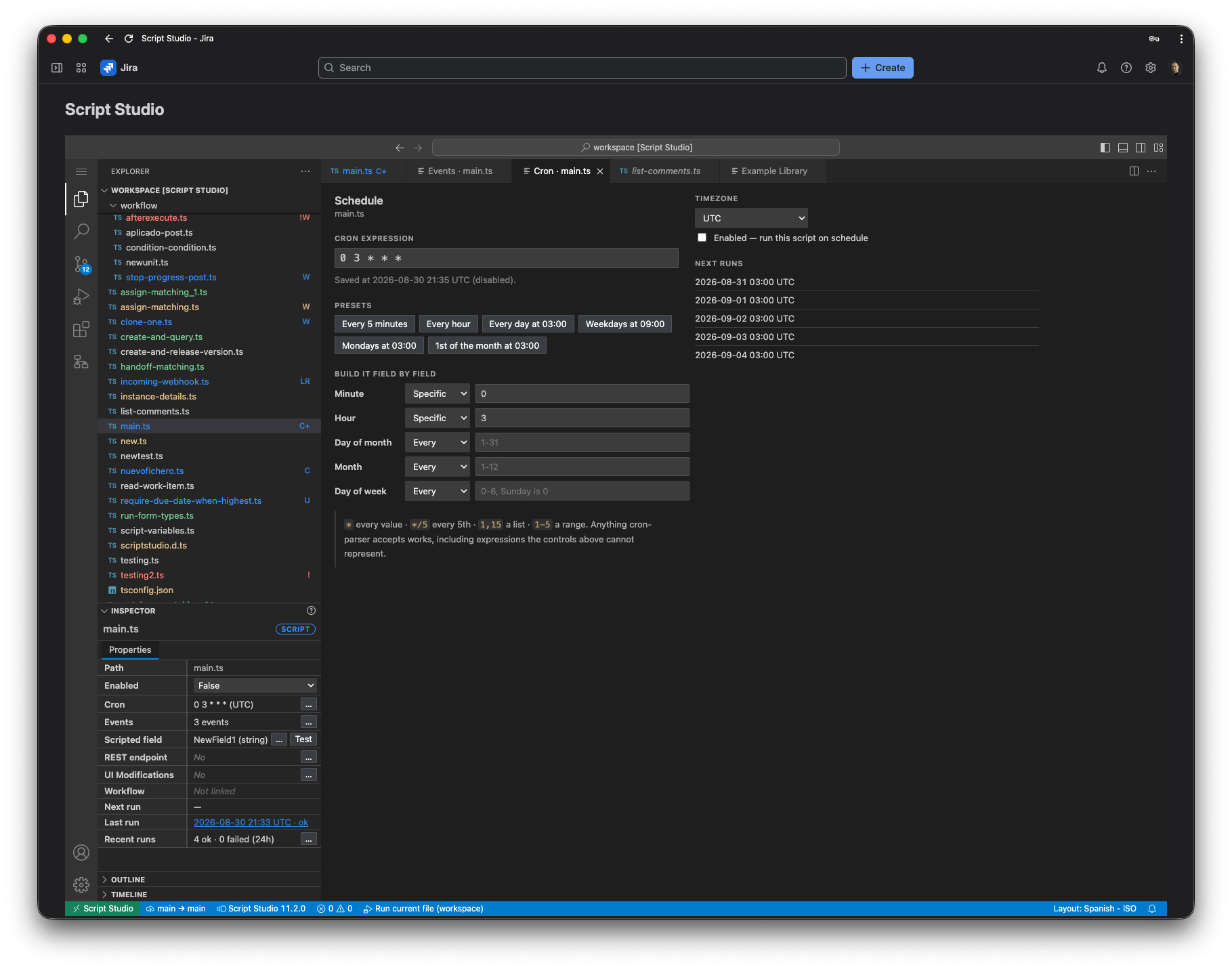Toggle secondary side bar layout icon
The height and width of the screenshot is (969, 1232).
[x=1141, y=148]
